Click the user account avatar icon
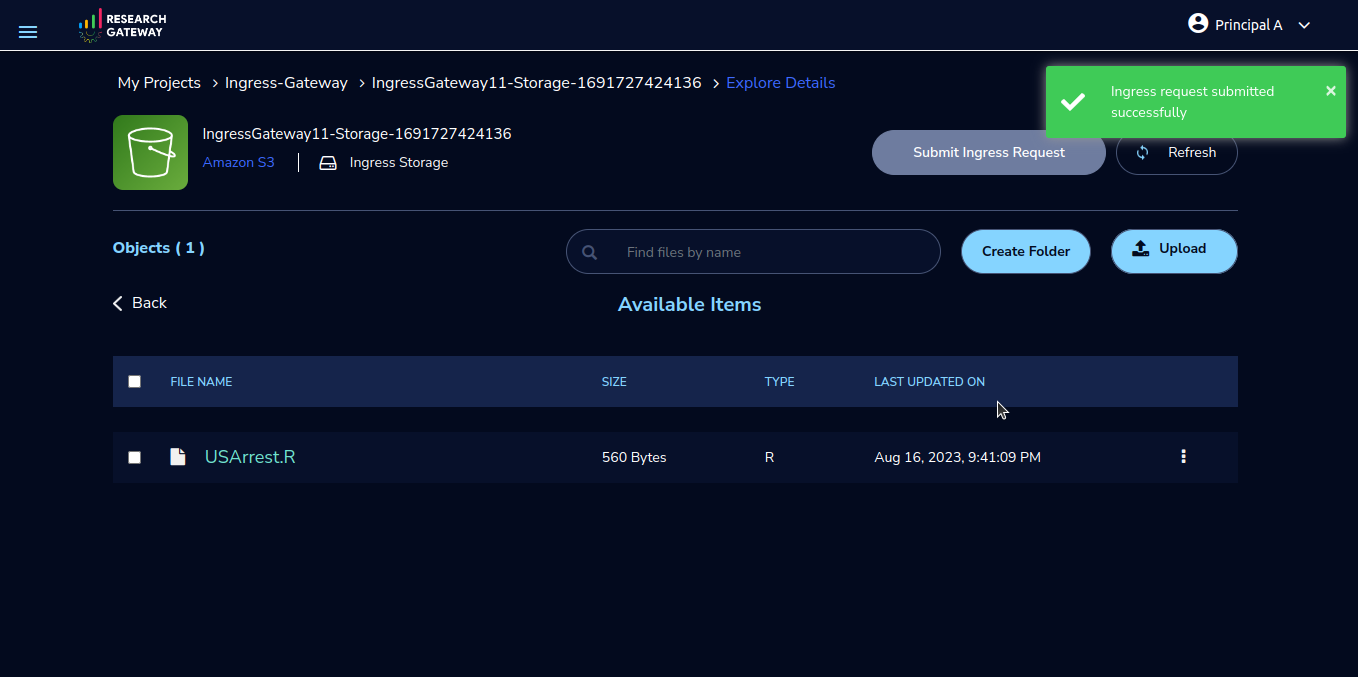This screenshot has width=1358, height=677. (1198, 23)
